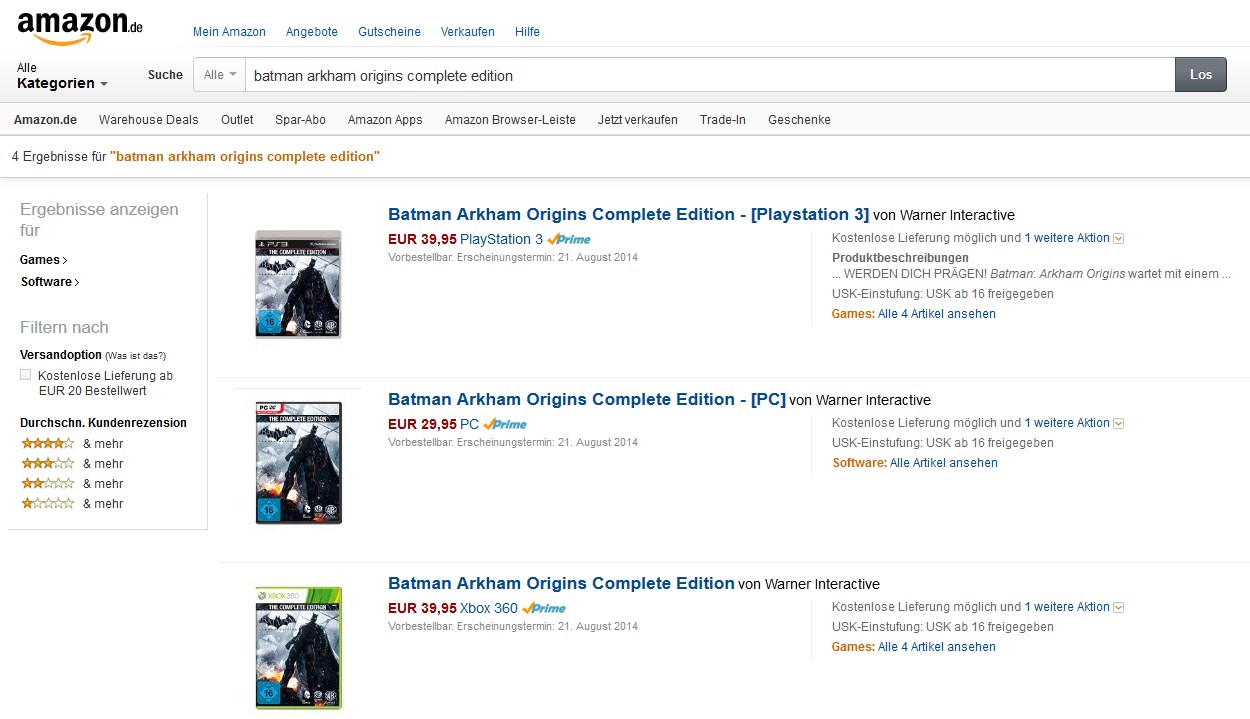Open 'Alle 4 Artikel ansehen' under Xbox 360 result
The width and height of the screenshot is (1250, 719).
[x=937, y=647]
